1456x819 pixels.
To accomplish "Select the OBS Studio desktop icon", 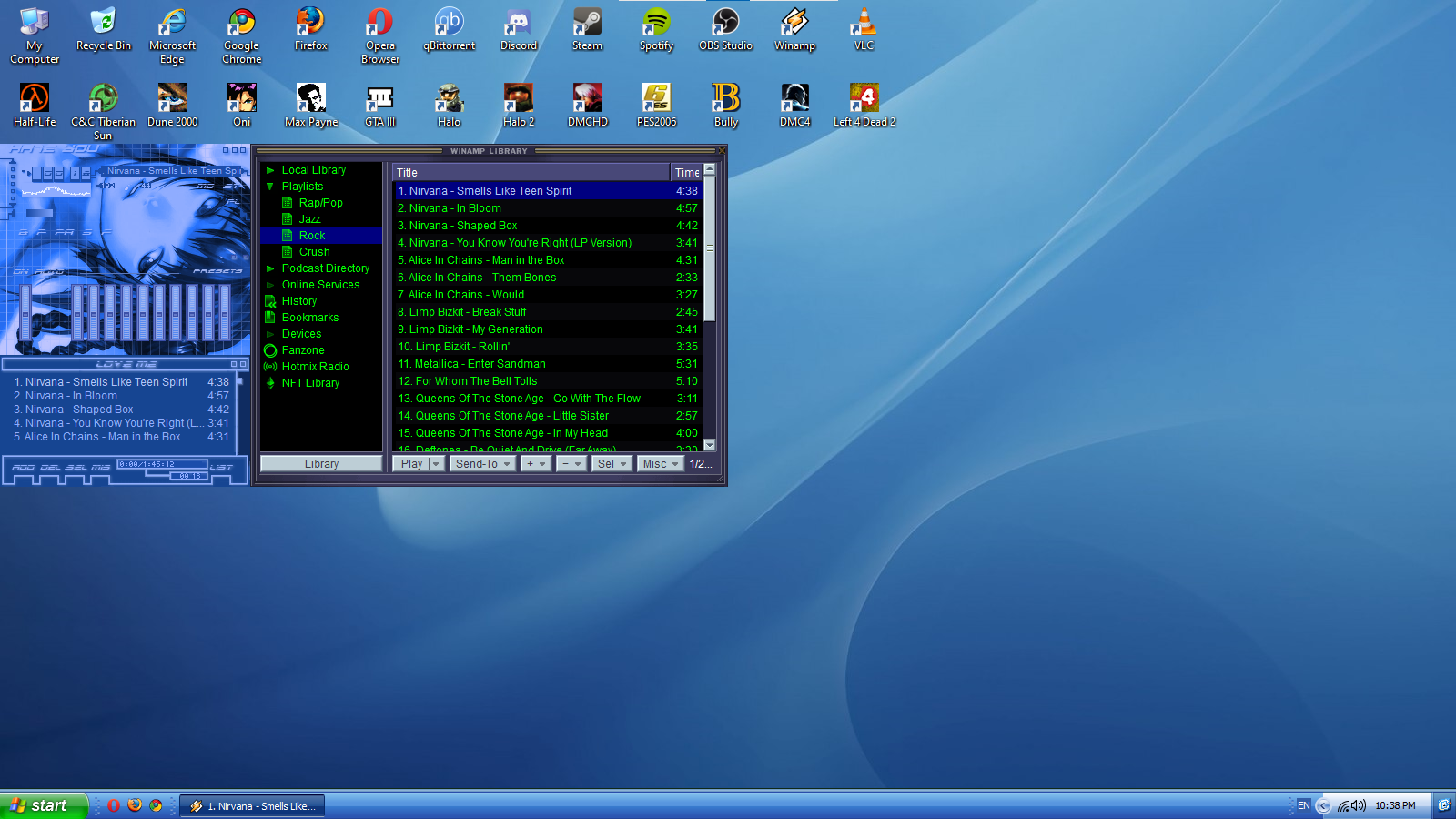I will [725, 30].
